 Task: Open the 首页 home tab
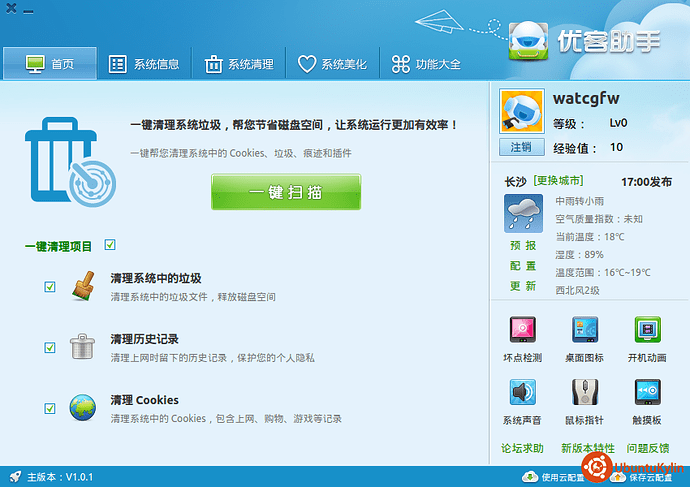tap(50, 64)
